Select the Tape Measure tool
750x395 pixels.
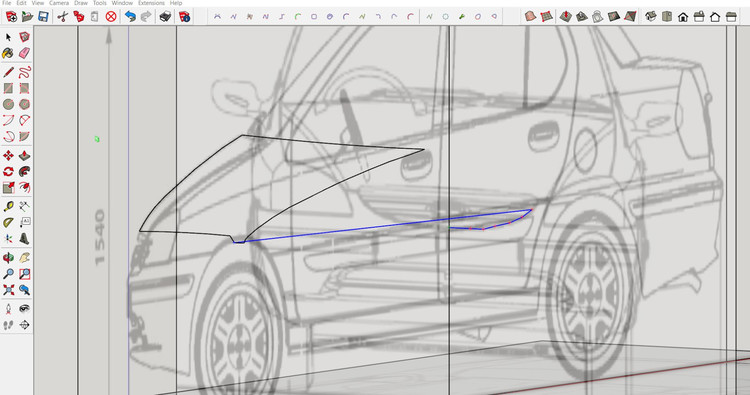8,207
